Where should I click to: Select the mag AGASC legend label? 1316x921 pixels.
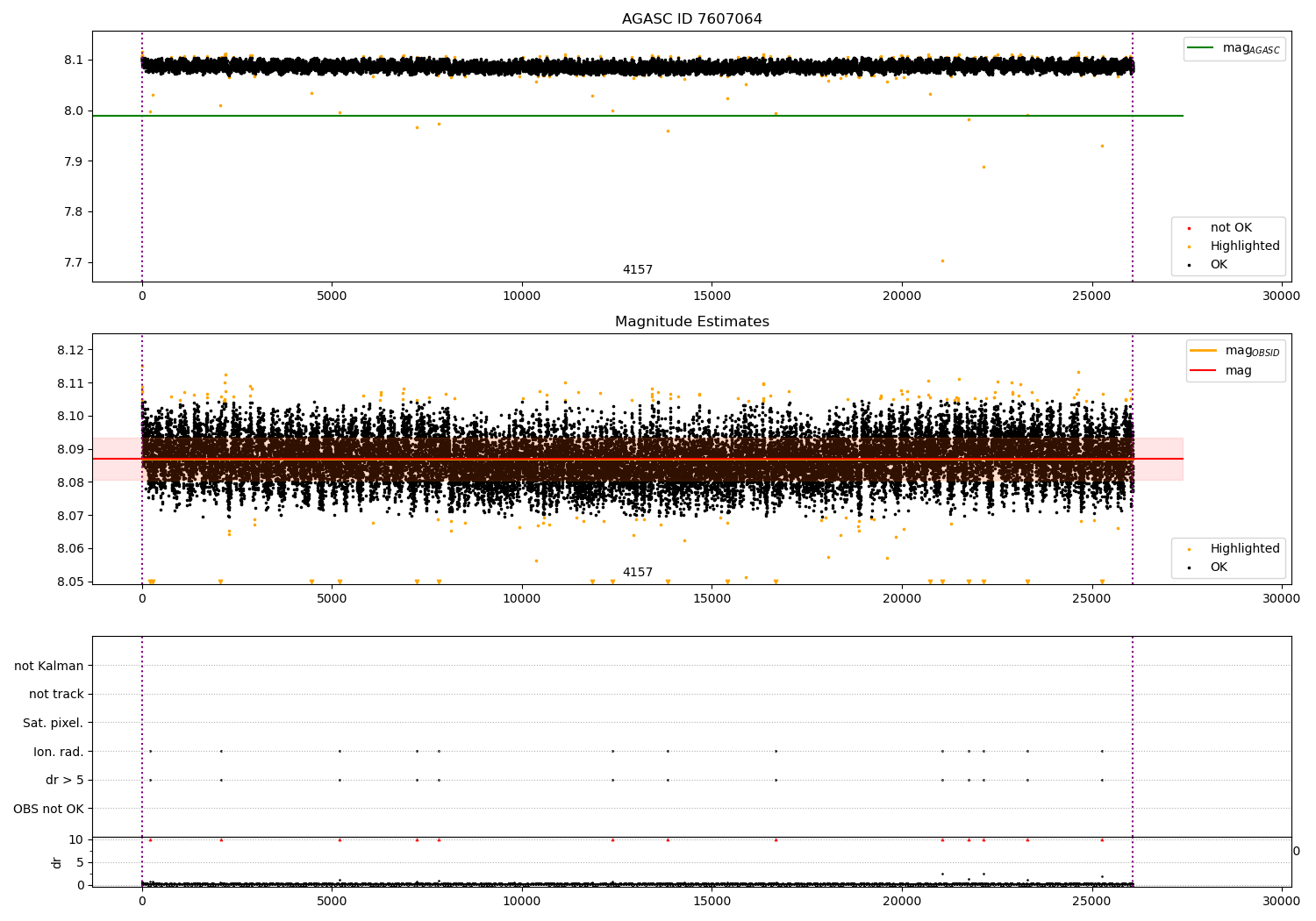tap(1252, 48)
